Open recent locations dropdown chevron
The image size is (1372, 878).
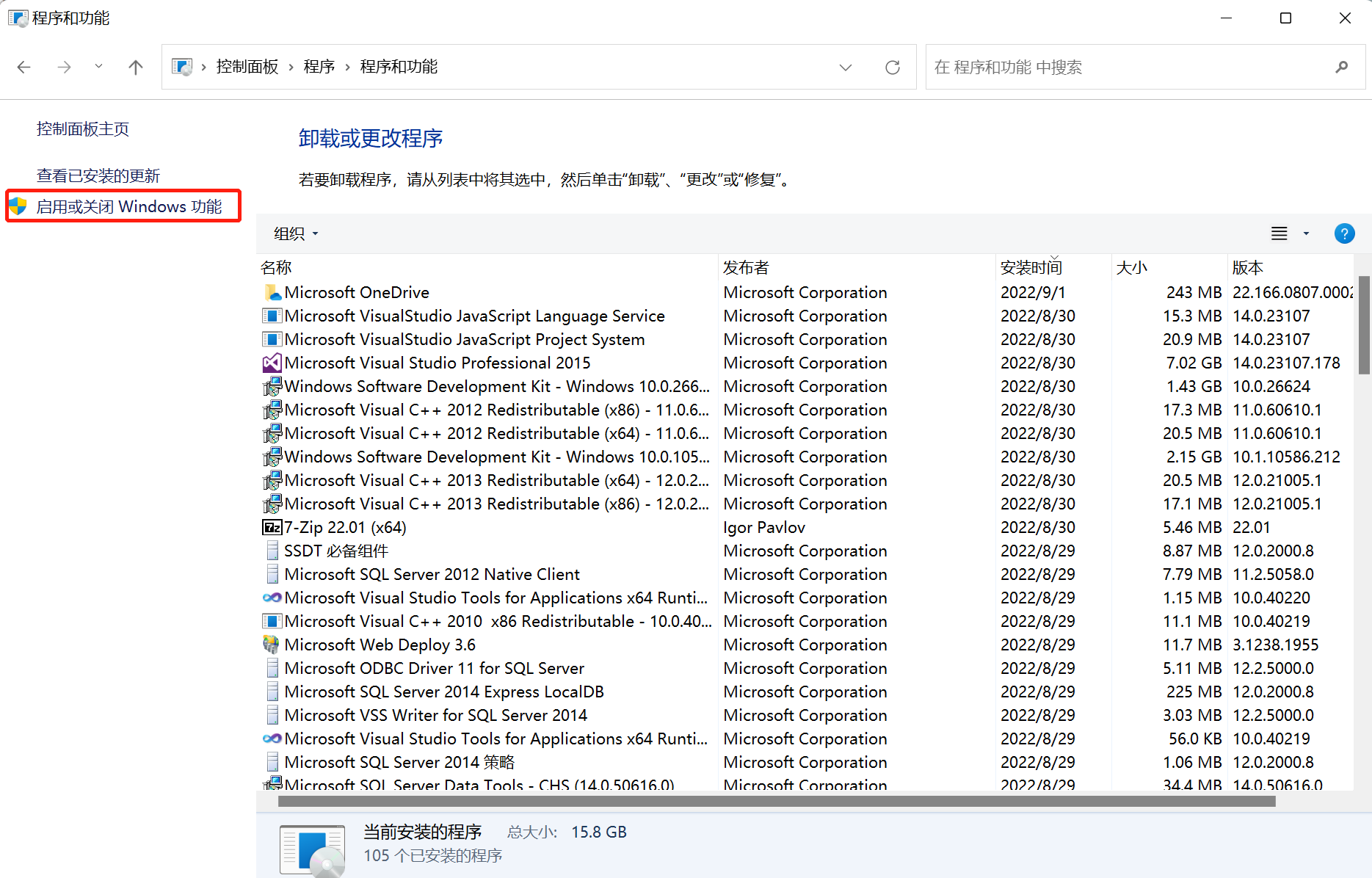(x=98, y=67)
